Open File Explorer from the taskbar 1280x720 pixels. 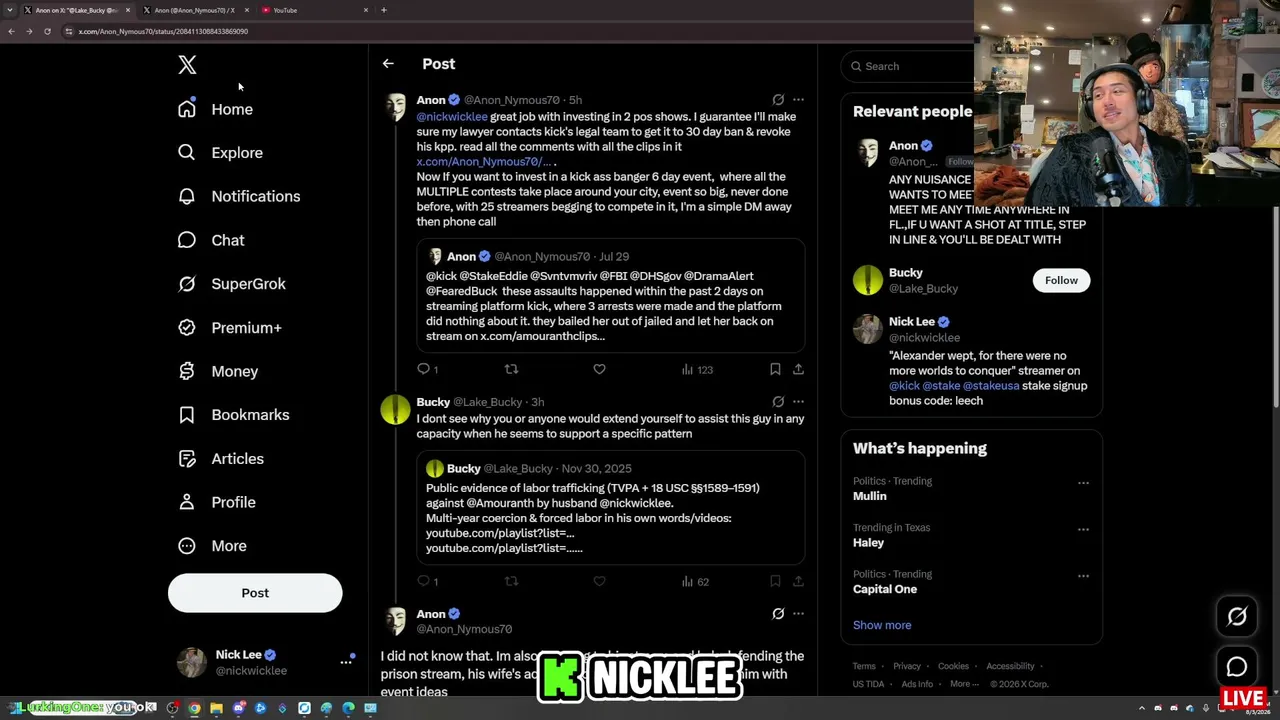tap(216, 709)
